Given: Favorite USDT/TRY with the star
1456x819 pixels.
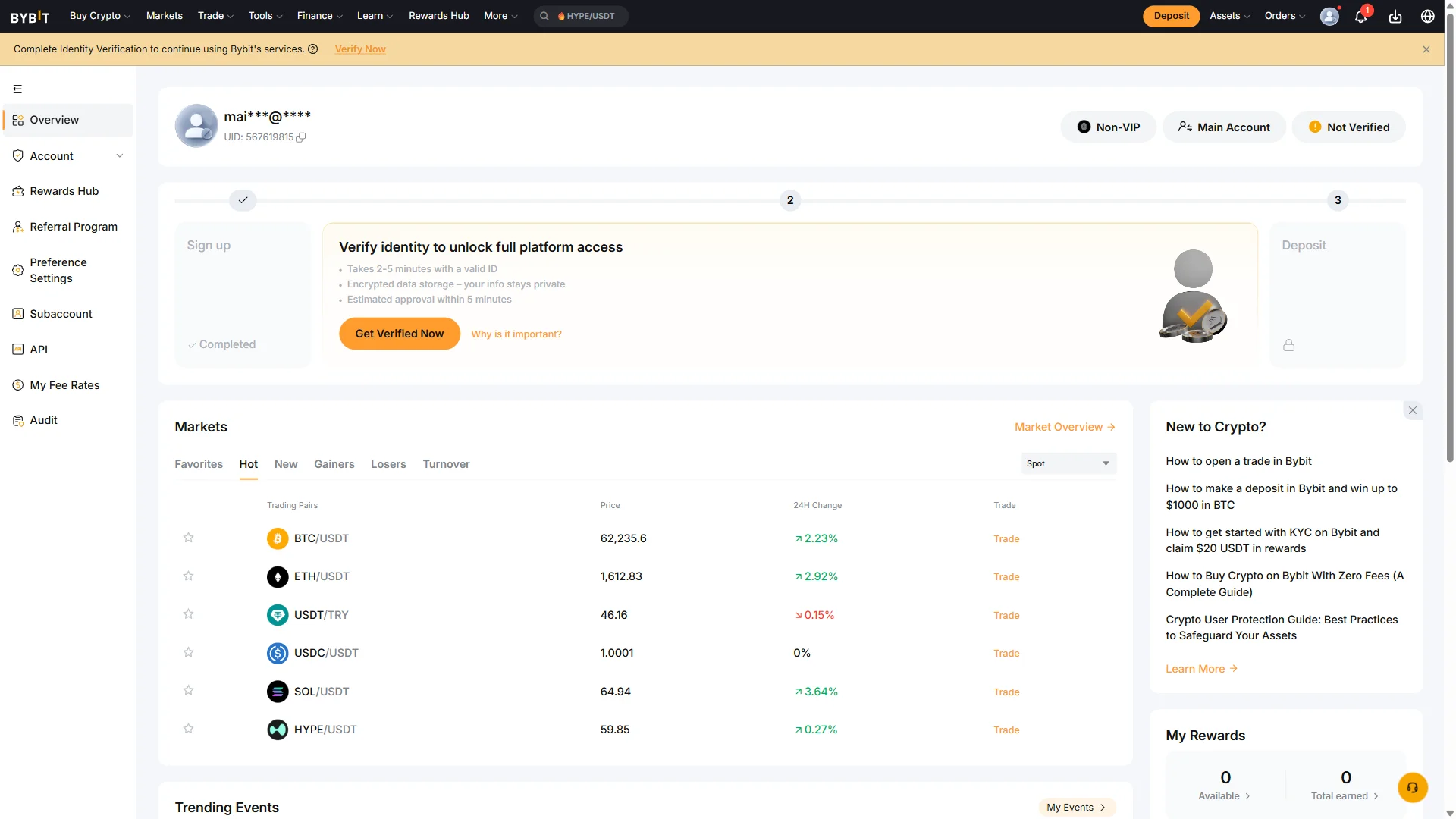Looking at the screenshot, I should coord(189,614).
